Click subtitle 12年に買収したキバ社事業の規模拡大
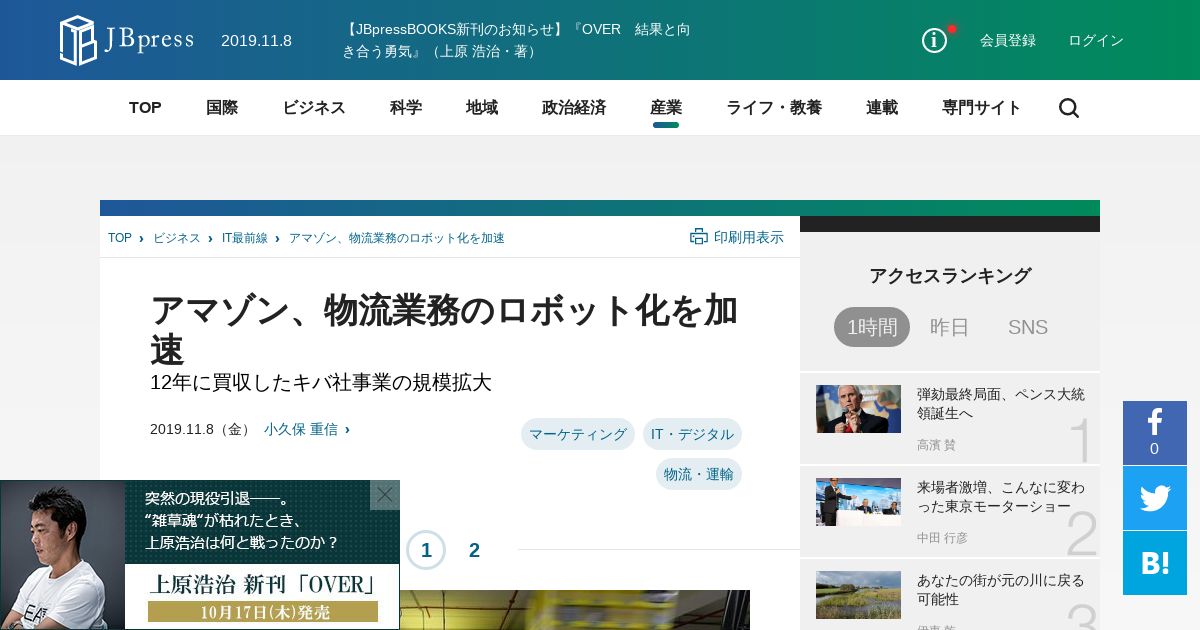 pyautogui.click(x=321, y=383)
